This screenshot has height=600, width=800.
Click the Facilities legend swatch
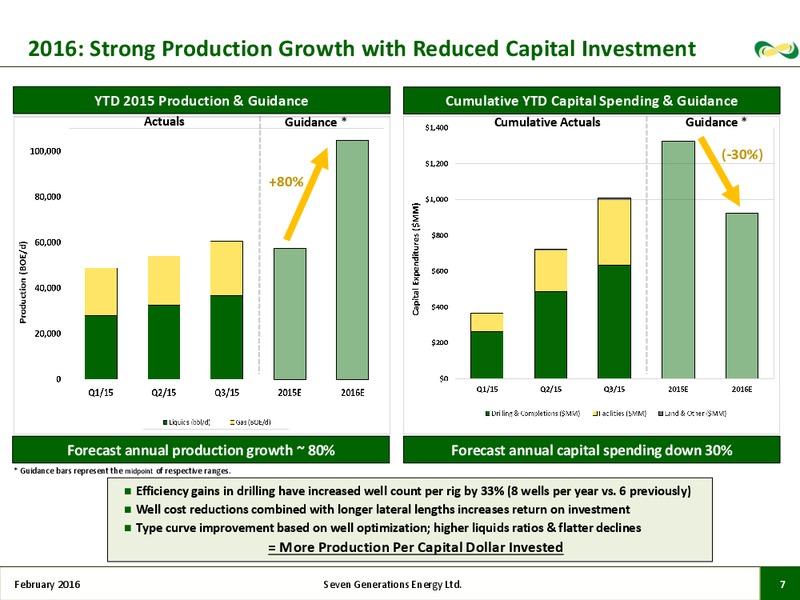tap(595, 413)
